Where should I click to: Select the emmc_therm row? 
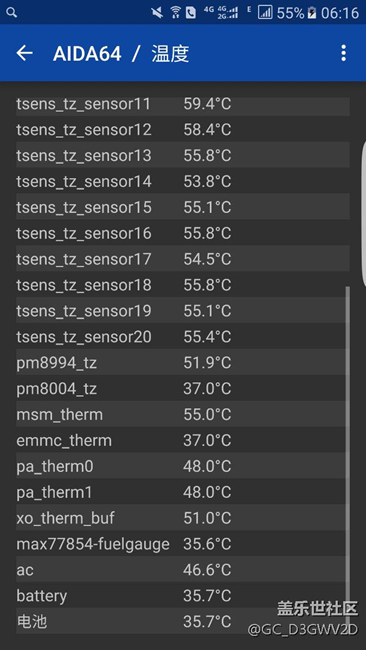tap(183, 440)
